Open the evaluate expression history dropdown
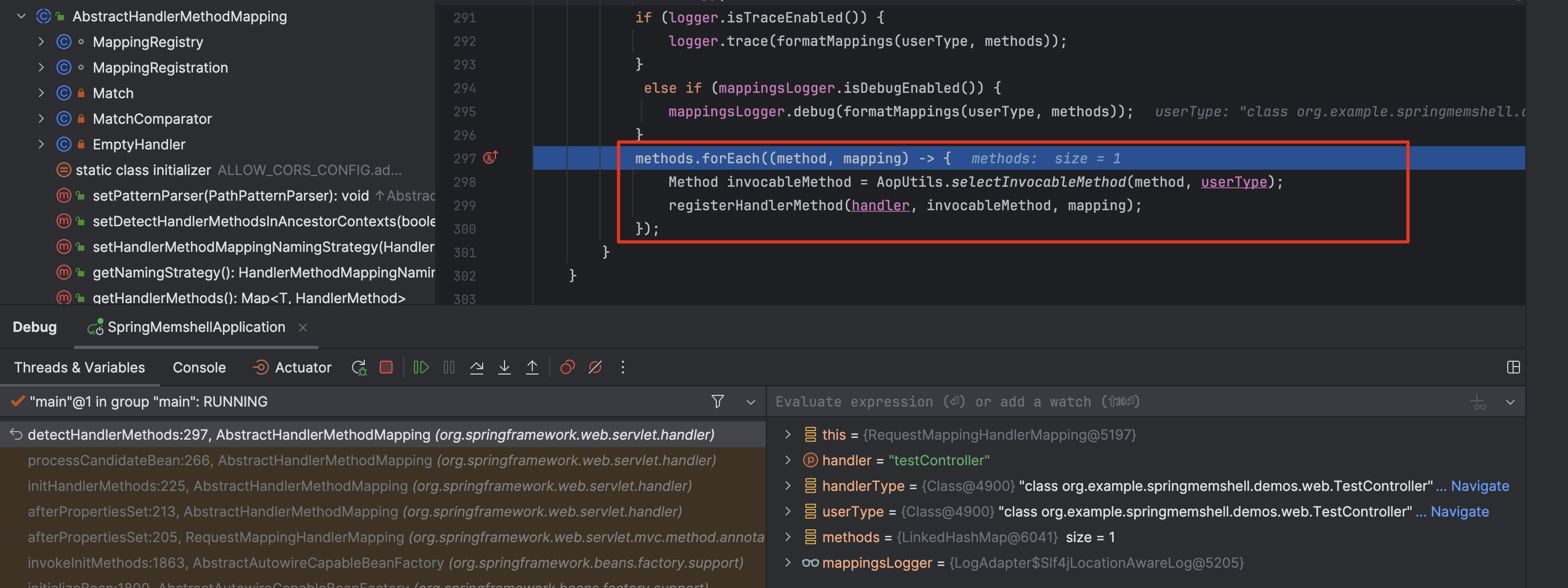 (1510, 402)
